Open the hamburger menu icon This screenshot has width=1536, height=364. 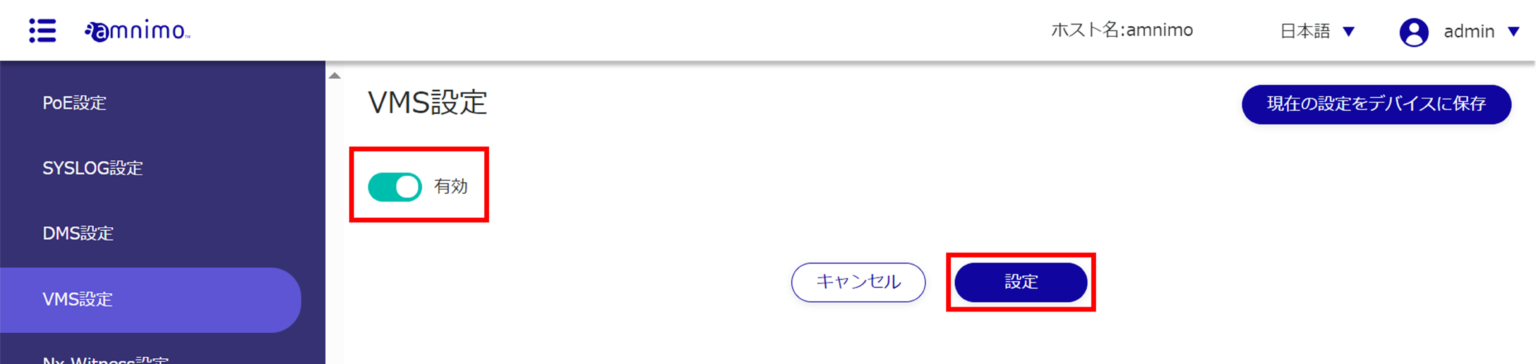click(42, 30)
